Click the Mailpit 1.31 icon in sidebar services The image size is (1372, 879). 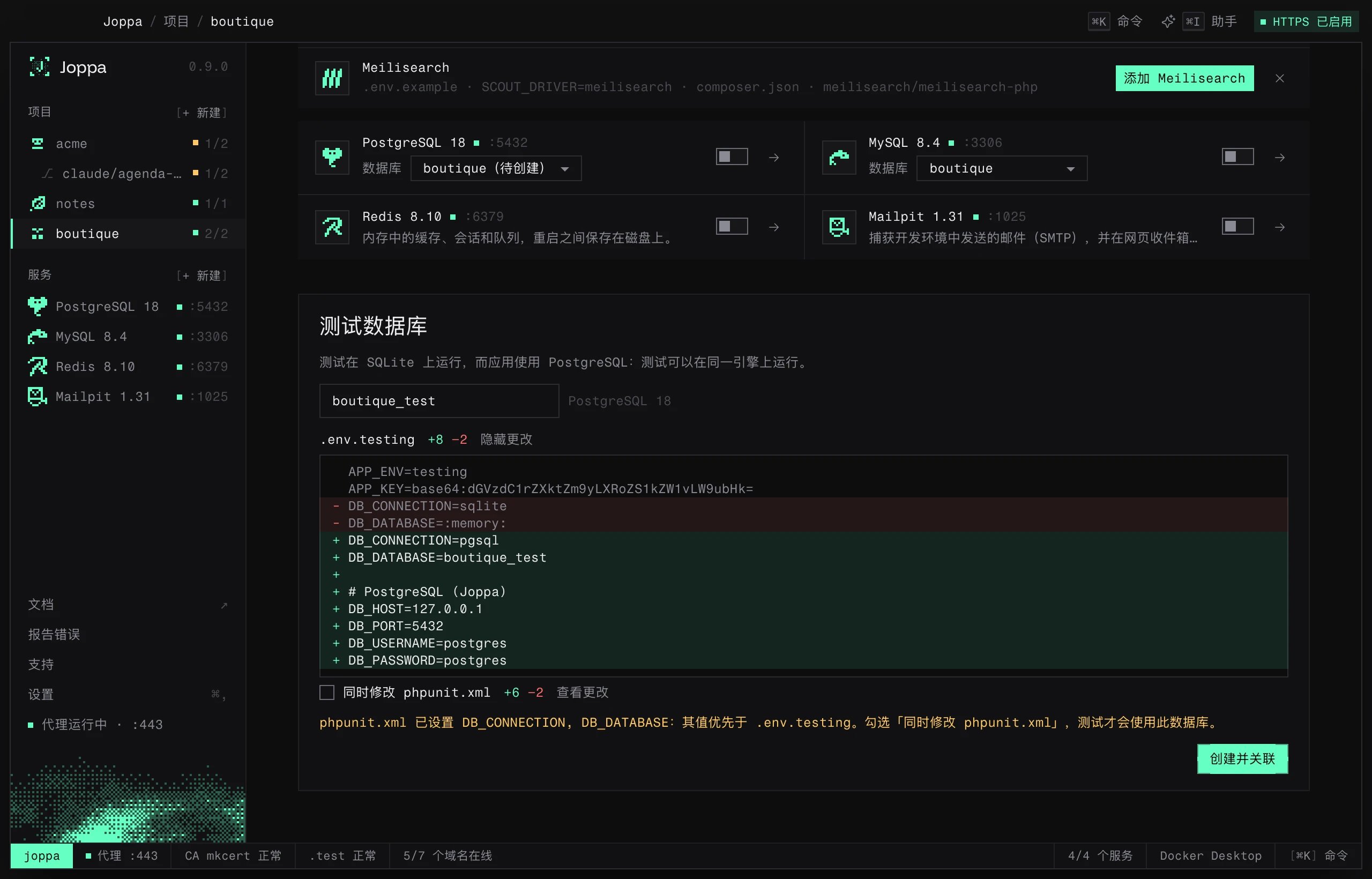click(38, 397)
